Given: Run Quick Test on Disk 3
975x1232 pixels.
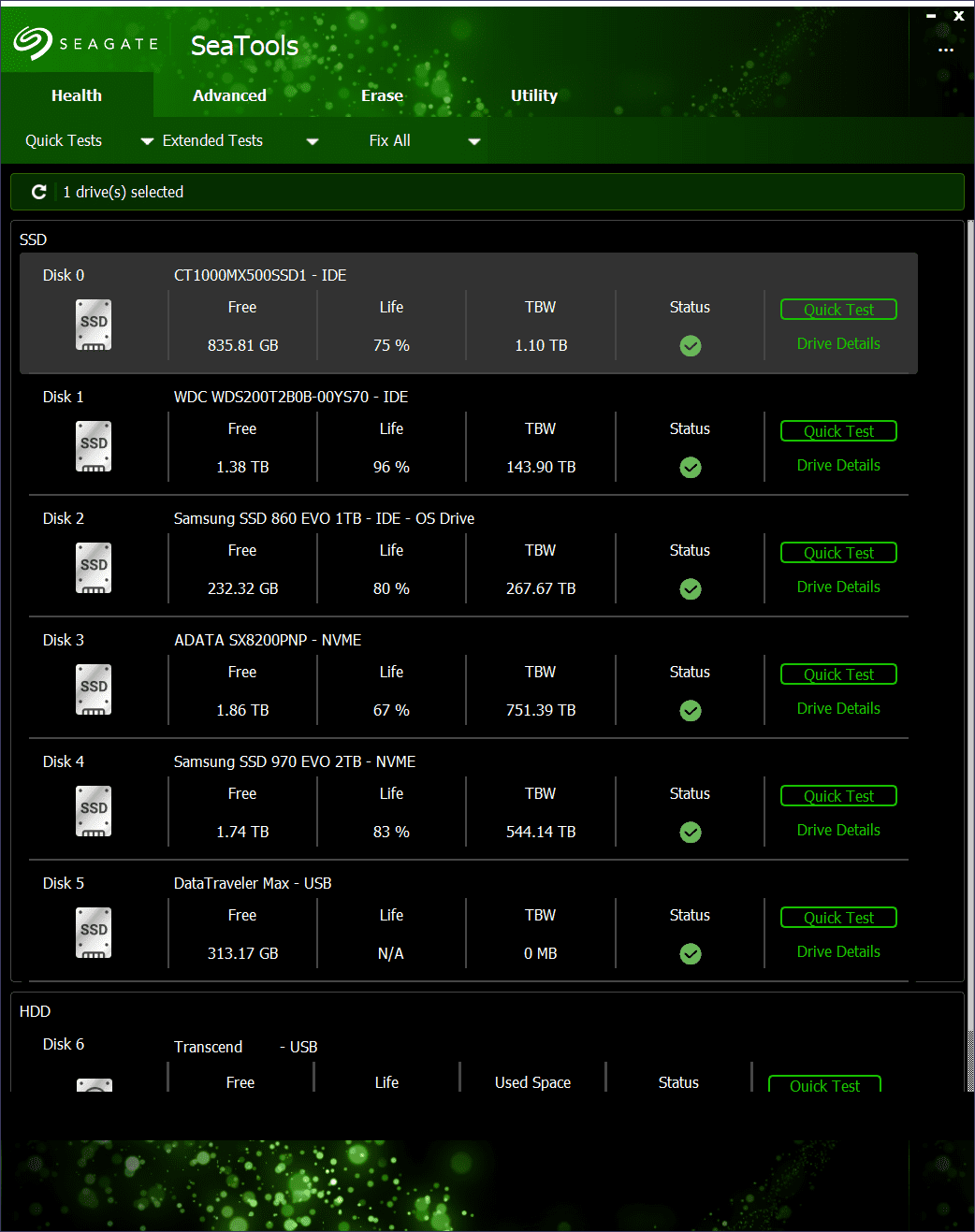Looking at the screenshot, I should [x=838, y=674].
